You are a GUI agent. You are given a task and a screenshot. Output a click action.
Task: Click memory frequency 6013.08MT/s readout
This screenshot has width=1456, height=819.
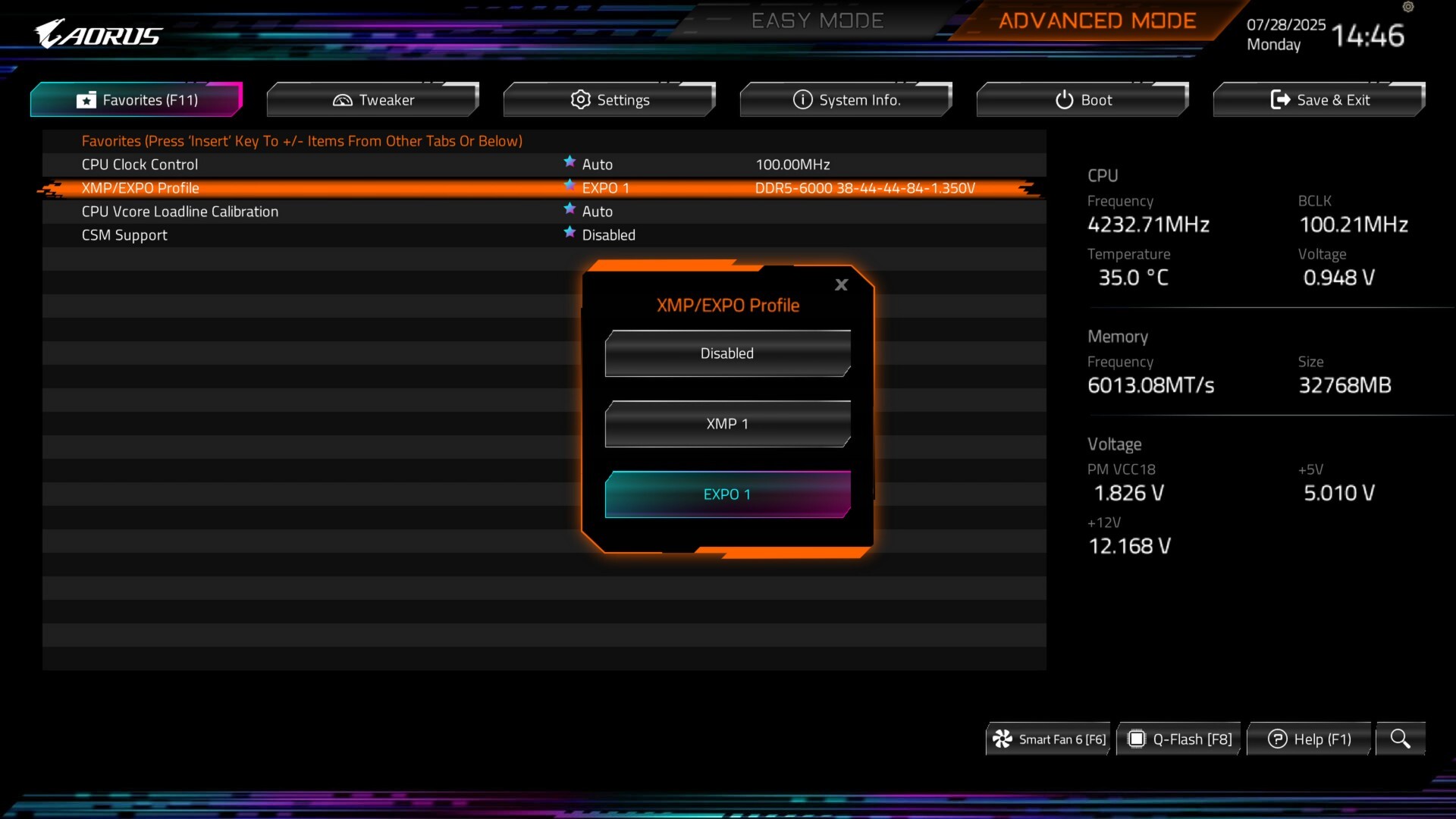pos(1150,385)
